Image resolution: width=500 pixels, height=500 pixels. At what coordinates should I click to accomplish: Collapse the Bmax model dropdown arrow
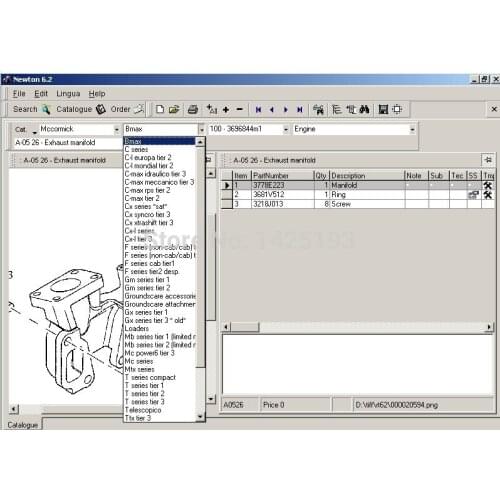201,129
